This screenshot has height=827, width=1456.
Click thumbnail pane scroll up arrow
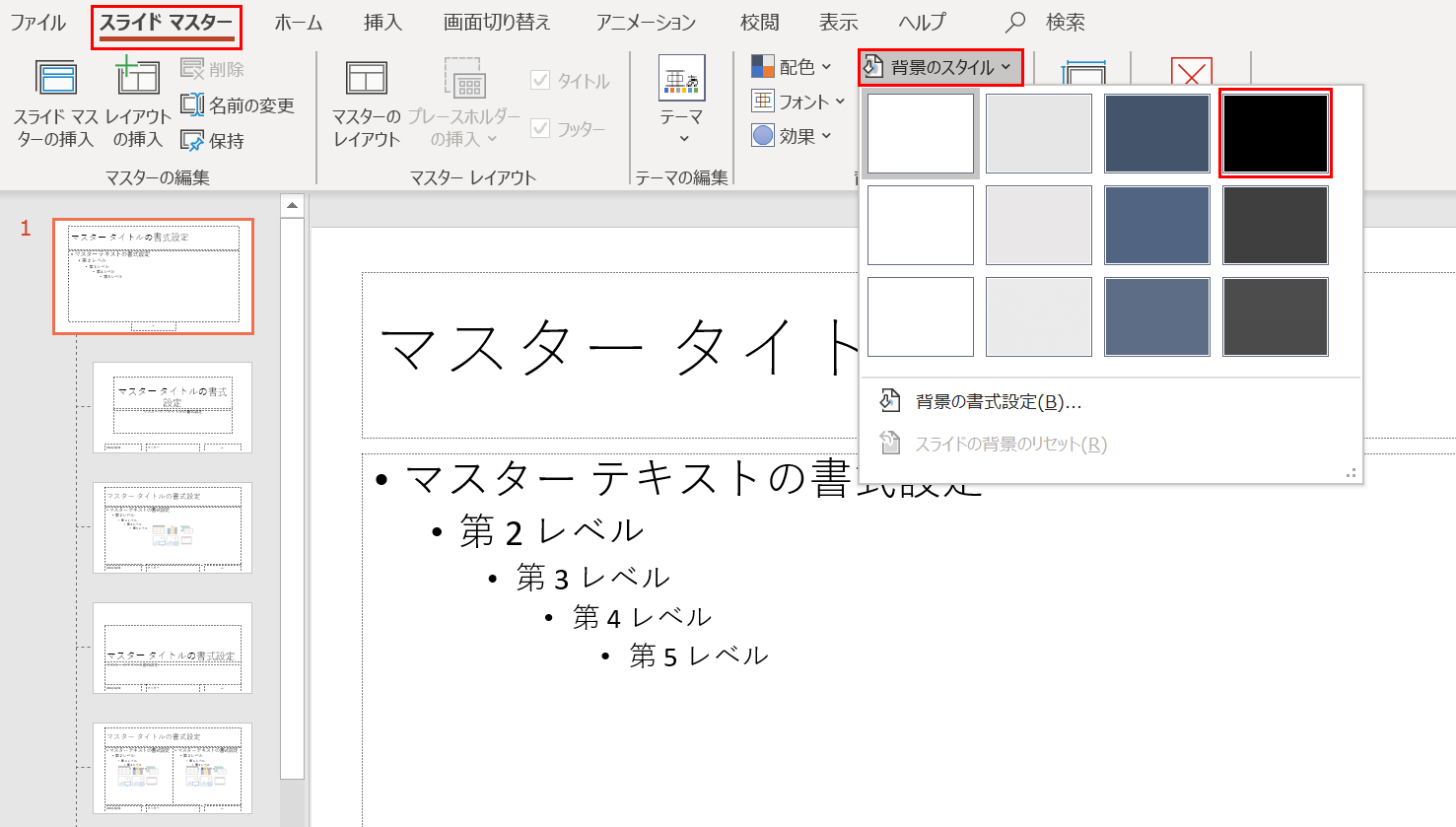point(292,206)
